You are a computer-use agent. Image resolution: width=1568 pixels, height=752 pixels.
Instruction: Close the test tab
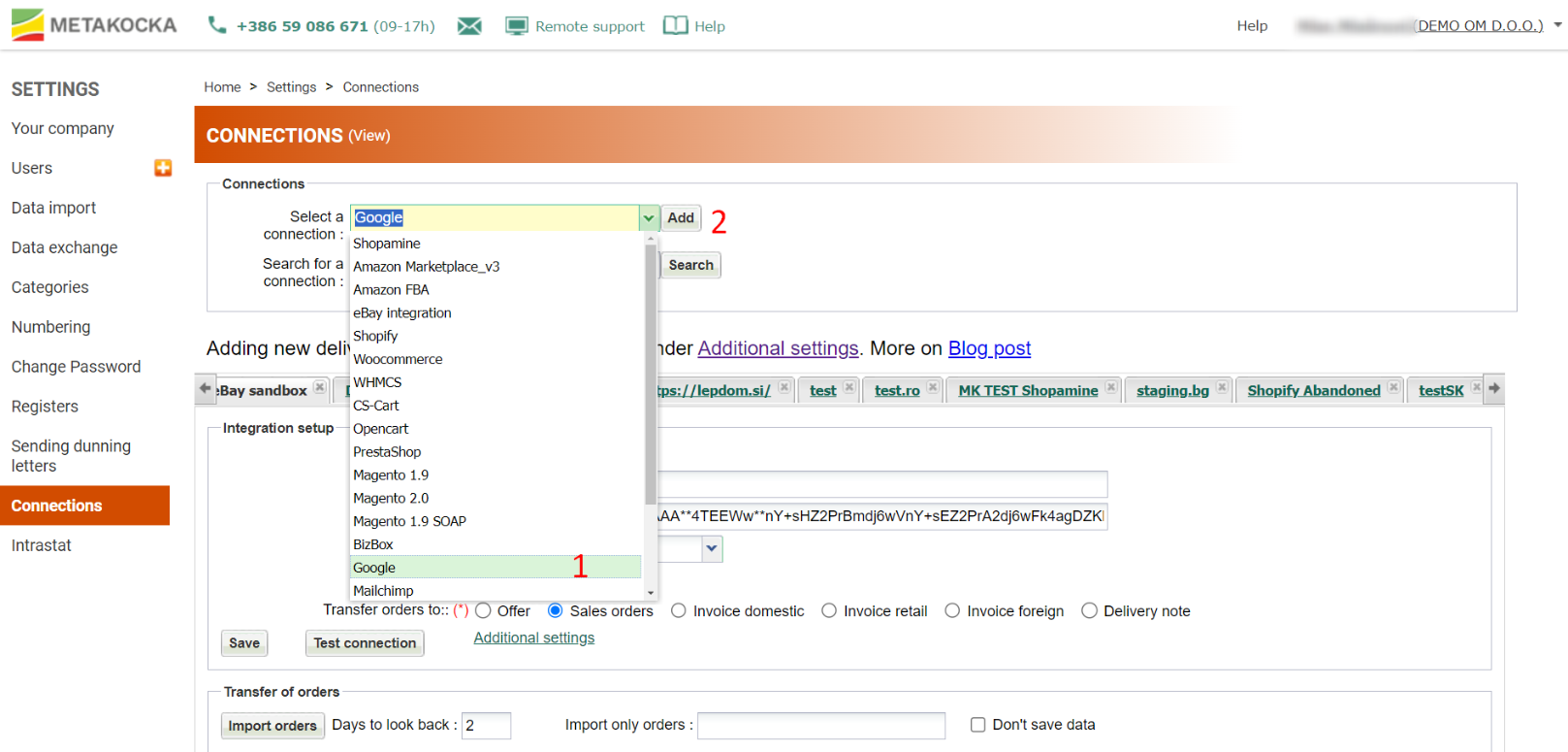point(849,387)
